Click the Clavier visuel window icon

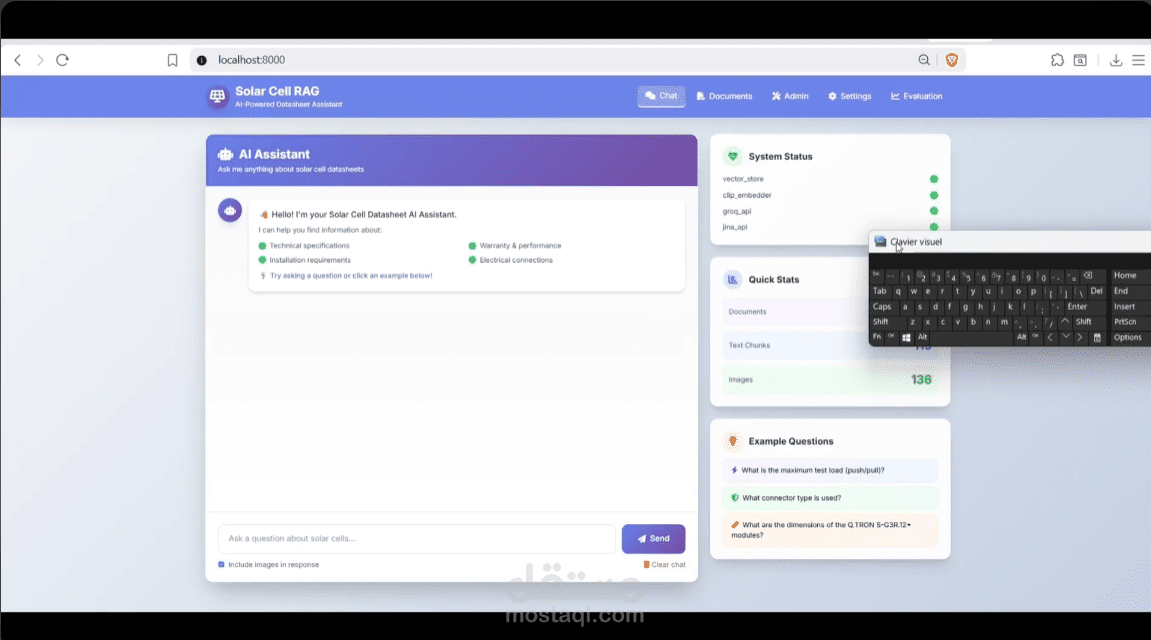(880, 241)
